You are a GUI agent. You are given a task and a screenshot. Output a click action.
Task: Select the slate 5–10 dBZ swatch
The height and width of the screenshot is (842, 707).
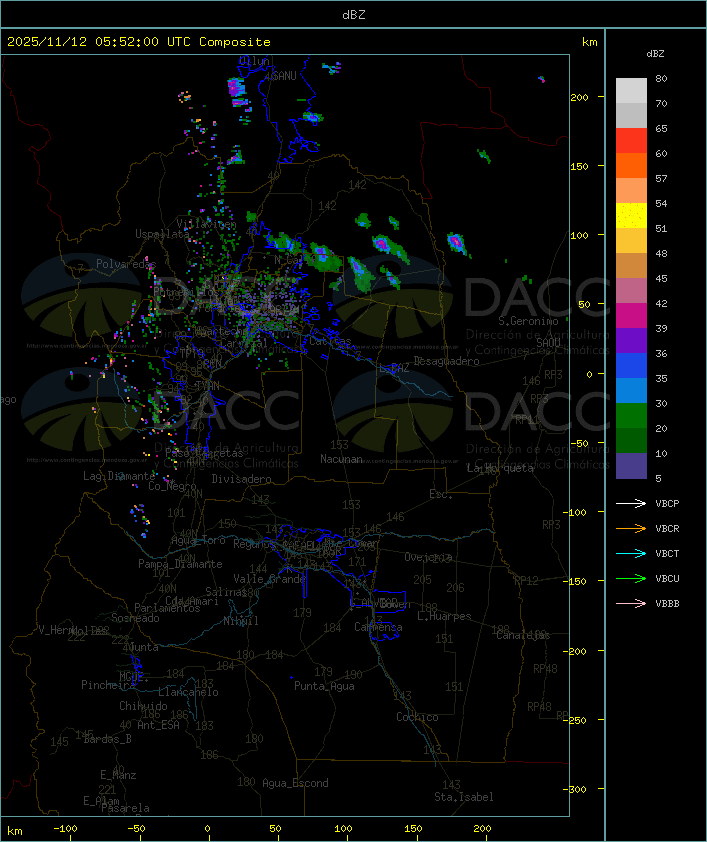point(631,466)
